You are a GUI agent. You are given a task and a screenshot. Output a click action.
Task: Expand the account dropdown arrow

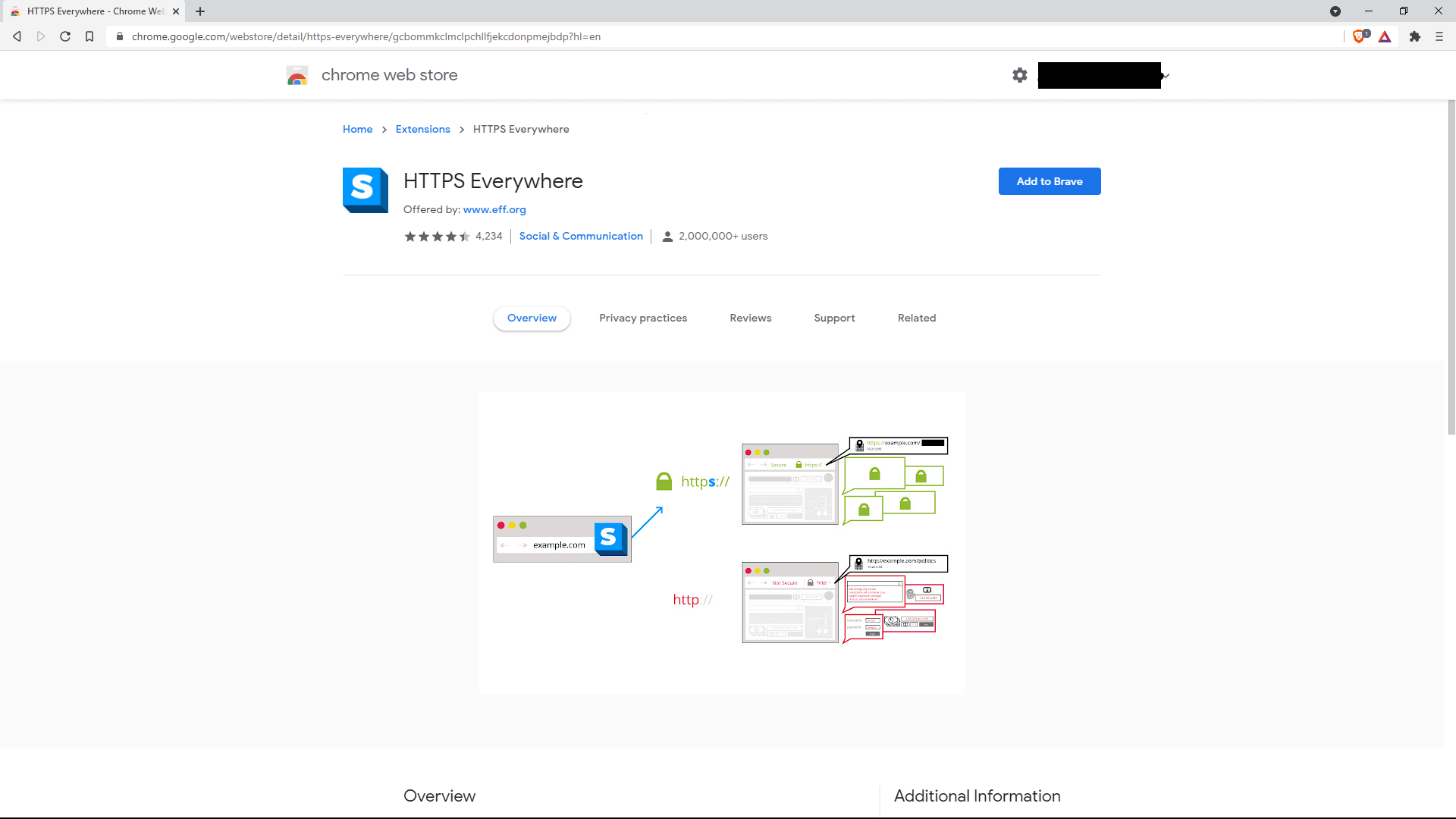click(x=1166, y=76)
